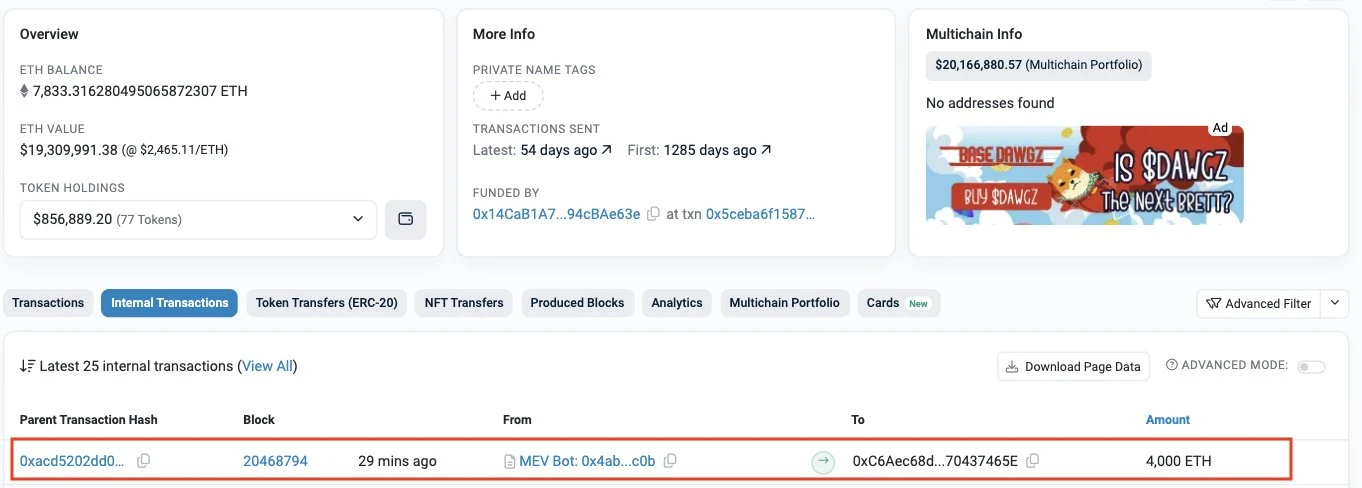Click the wallet icon beside token holdings

[x=405, y=219]
